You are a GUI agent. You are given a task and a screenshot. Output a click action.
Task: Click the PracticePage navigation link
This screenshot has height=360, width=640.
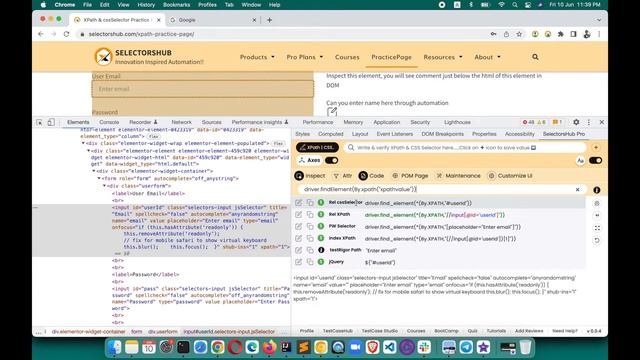[x=391, y=57]
